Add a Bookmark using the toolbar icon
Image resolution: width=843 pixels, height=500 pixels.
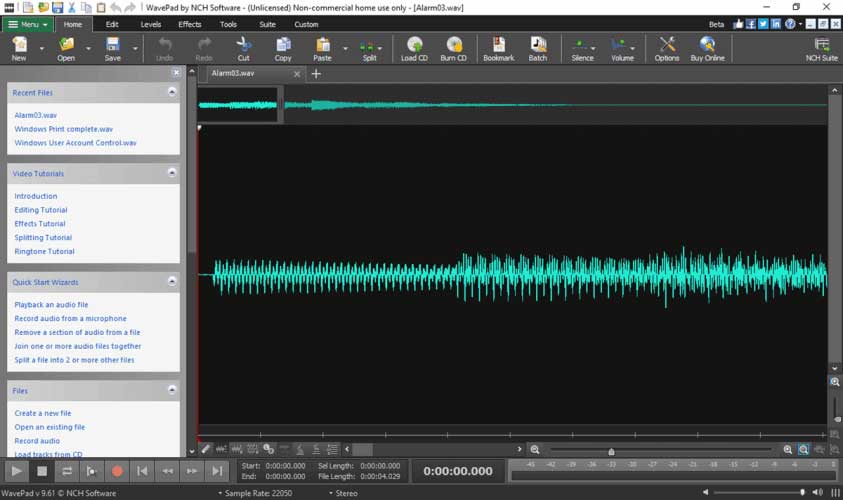click(x=498, y=48)
